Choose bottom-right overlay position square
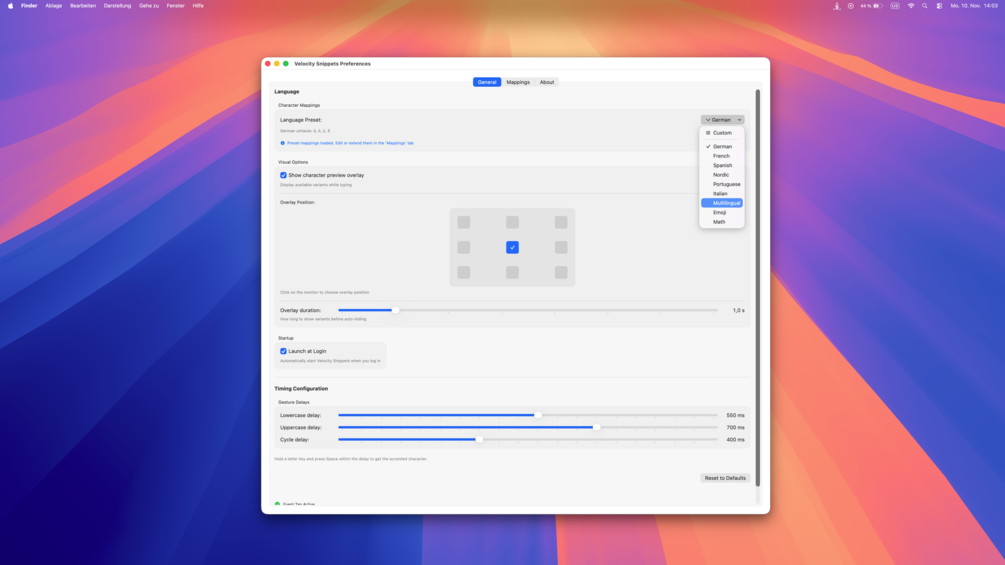Screen dimensions: 1005x565 [561, 272]
